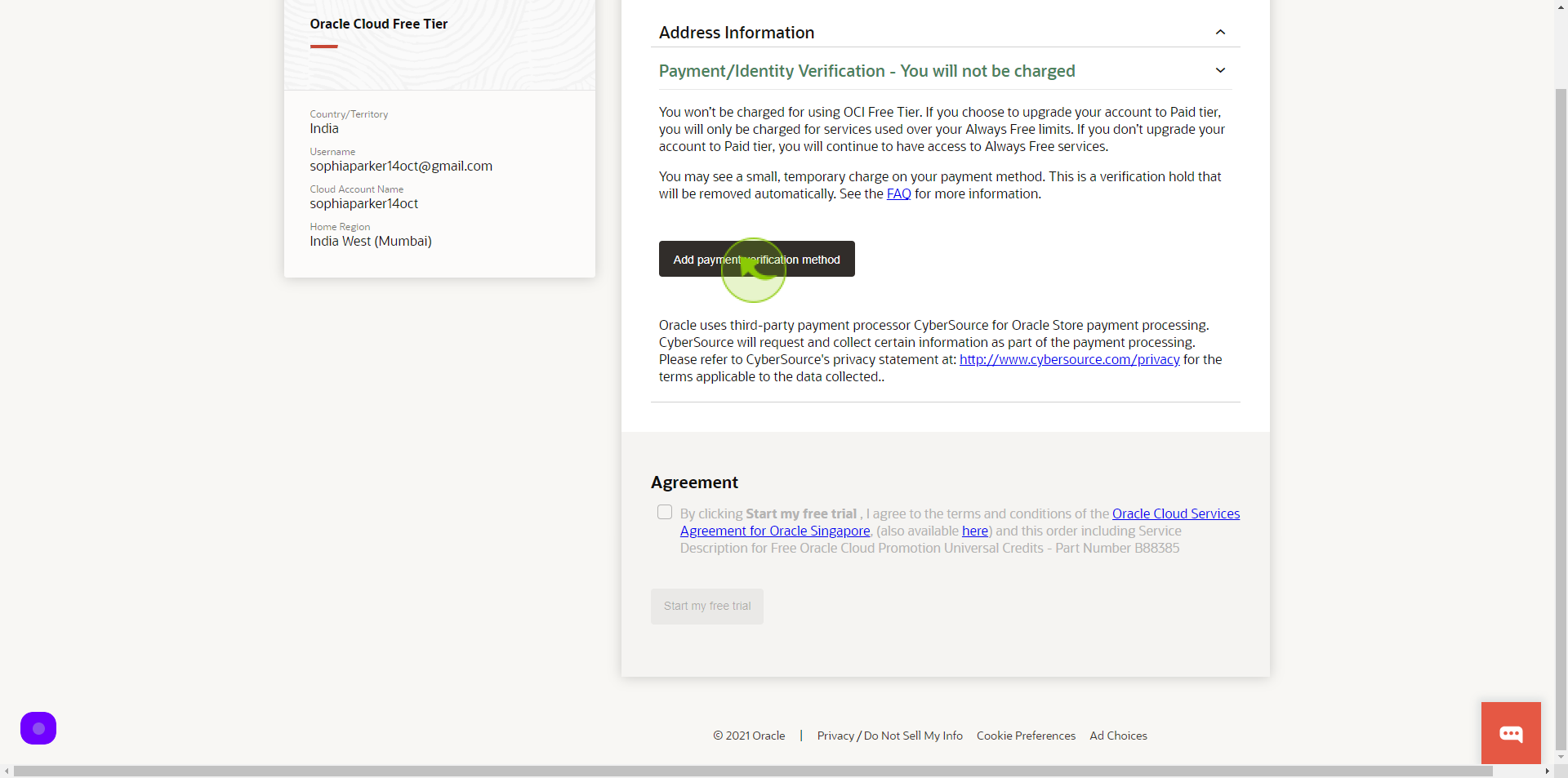This screenshot has width=1568, height=778.
Task: Click the scroll right arrow
Action: [1547, 771]
